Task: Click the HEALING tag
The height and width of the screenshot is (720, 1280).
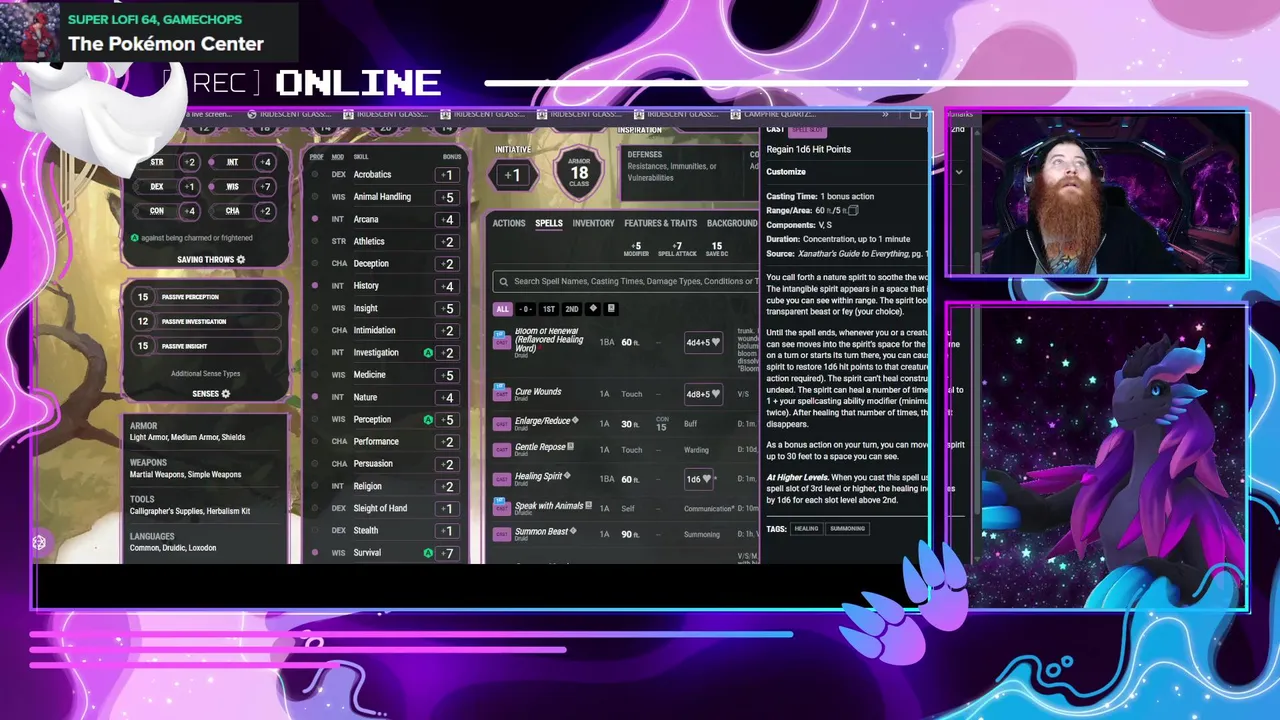Action: click(x=806, y=529)
